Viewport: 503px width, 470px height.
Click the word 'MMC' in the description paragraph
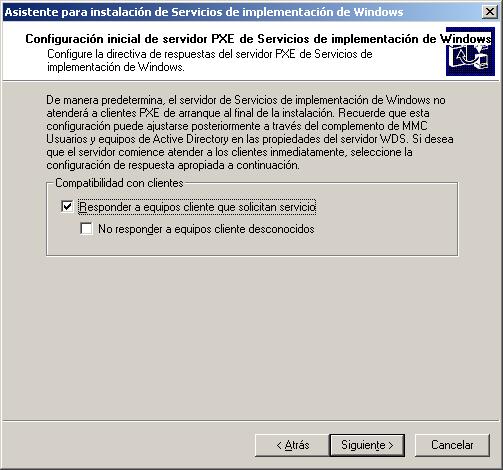tap(415, 126)
